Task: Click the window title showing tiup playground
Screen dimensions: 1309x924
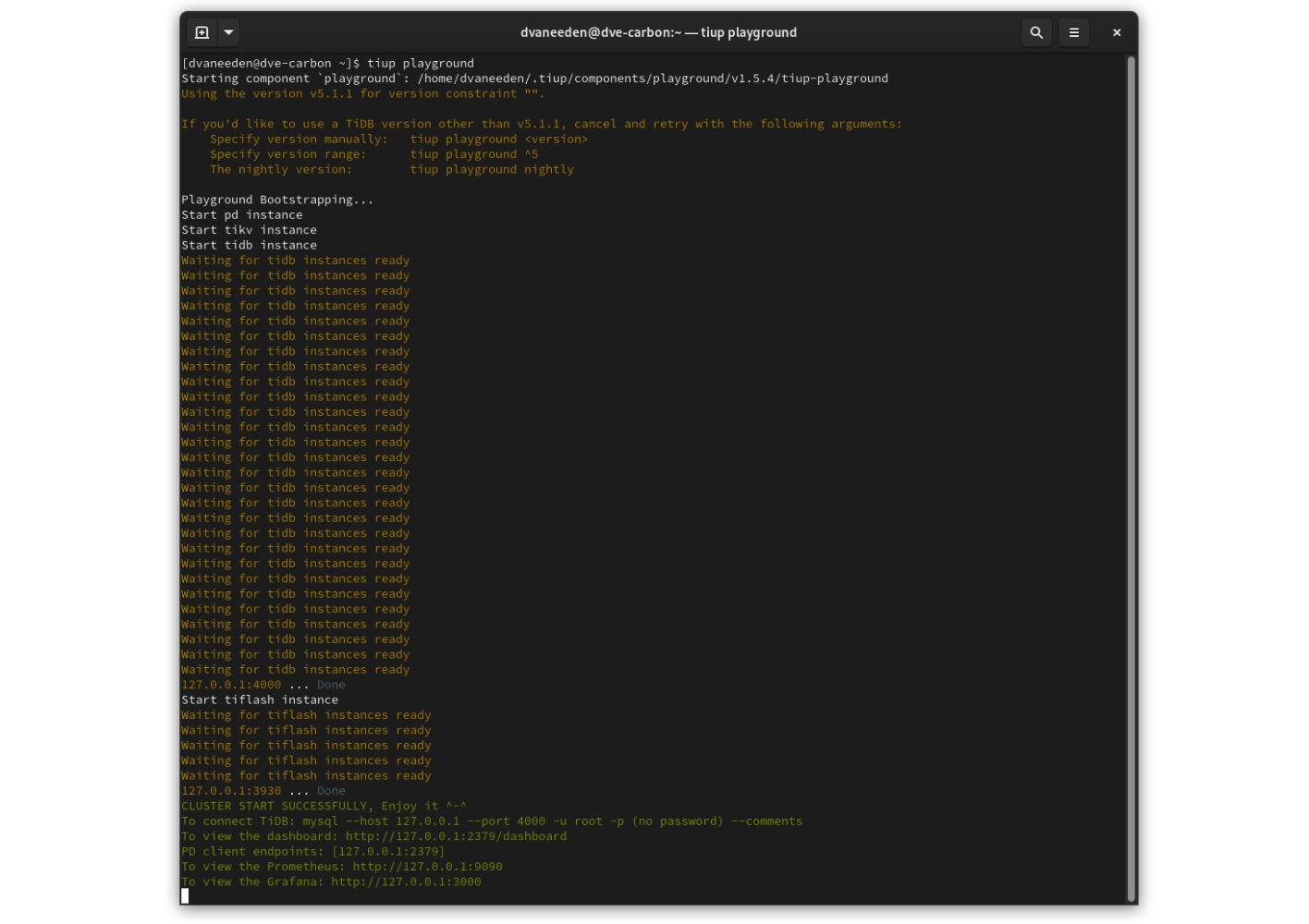Action: [657, 31]
